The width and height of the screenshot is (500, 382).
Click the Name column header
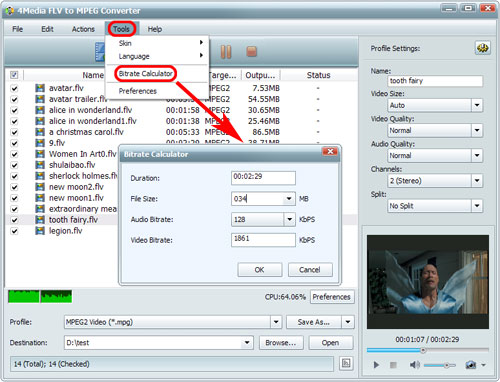tap(93, 75)
